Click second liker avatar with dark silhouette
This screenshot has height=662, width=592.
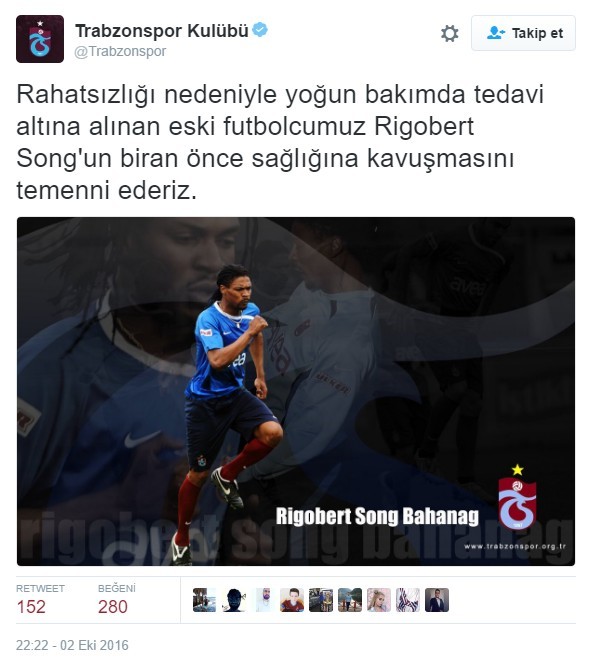pyautogui.click(x=234, y=600)
